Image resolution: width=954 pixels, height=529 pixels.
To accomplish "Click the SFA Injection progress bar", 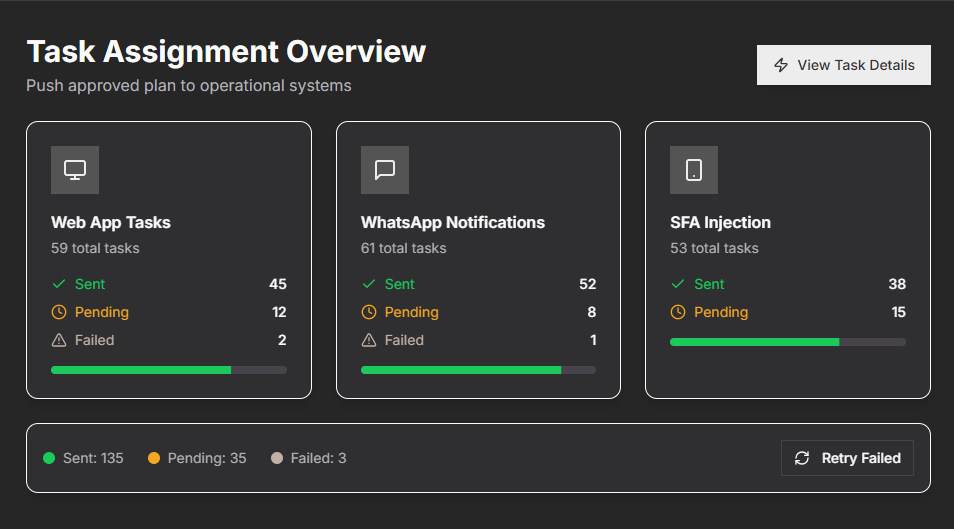I will click(788, 342).
